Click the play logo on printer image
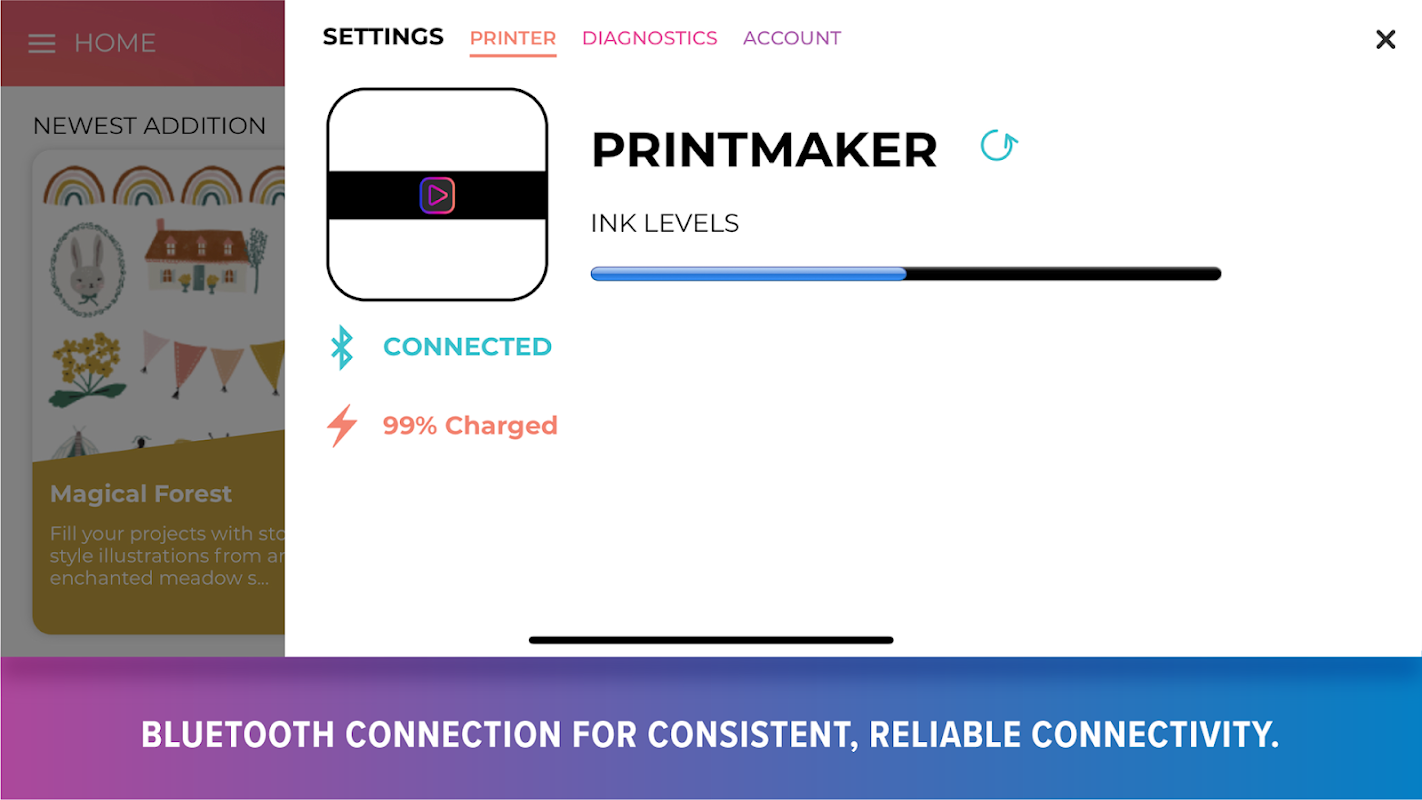 pyautogui.click(x=437, y=195)
